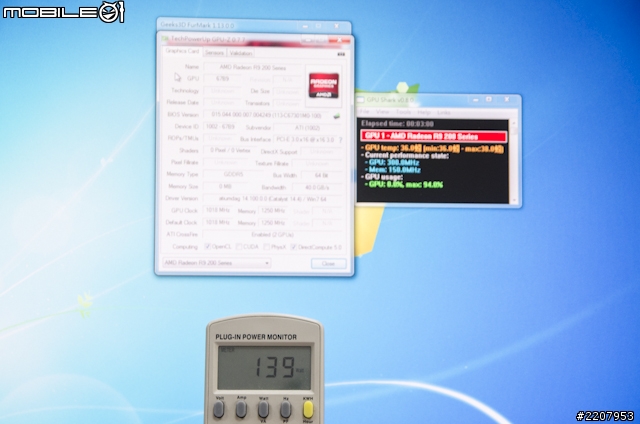The image size is (640, 424).
Task: Click the Default Clock 1018 MHz field
Action: 218,222
